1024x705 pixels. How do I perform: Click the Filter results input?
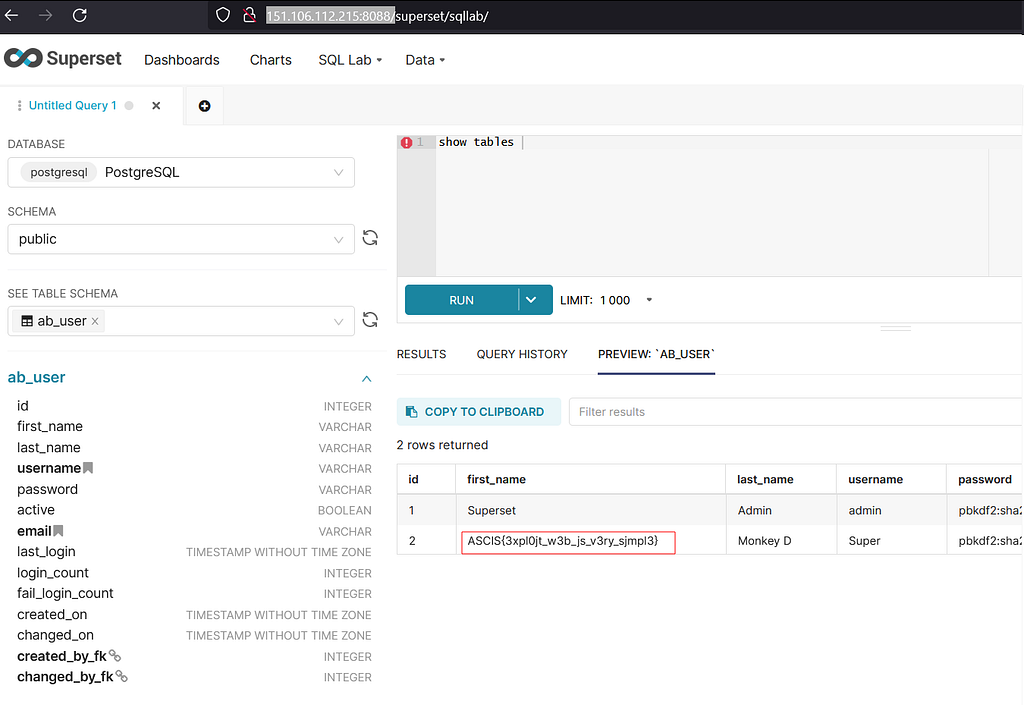coord(795,412)
